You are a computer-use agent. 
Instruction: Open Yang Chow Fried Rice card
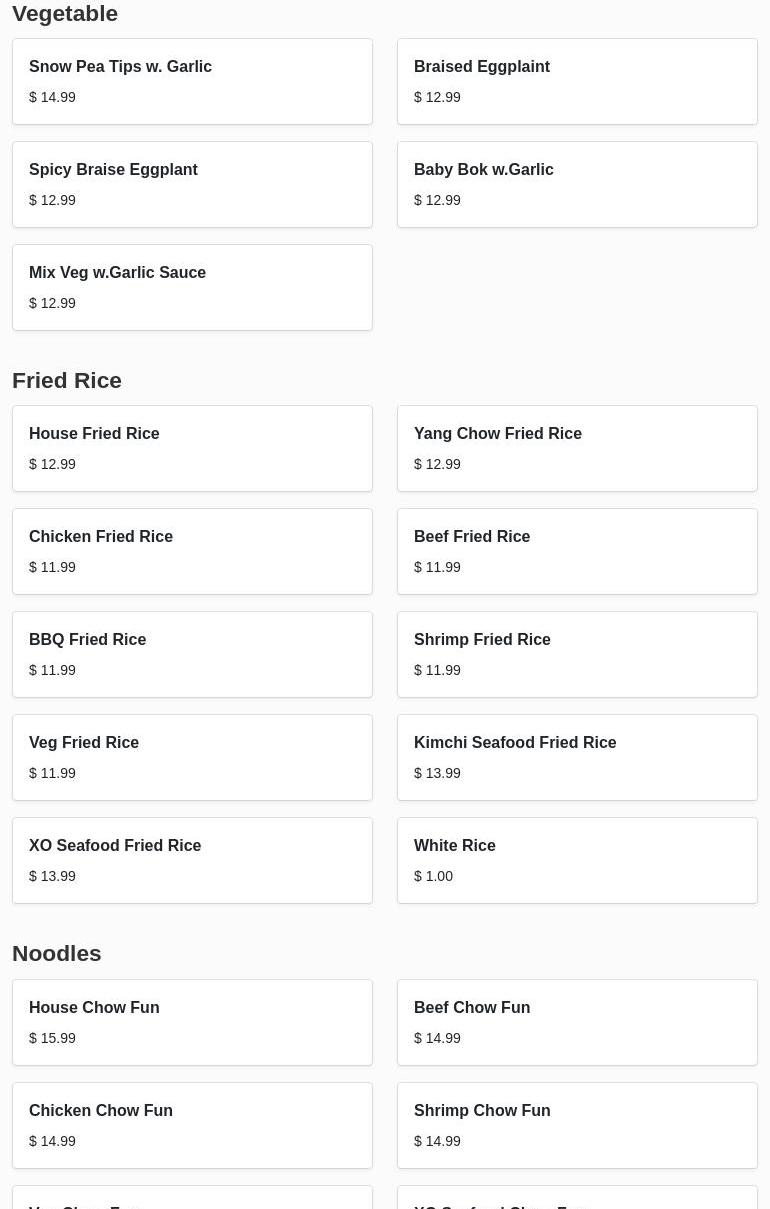tap(577, 448)
